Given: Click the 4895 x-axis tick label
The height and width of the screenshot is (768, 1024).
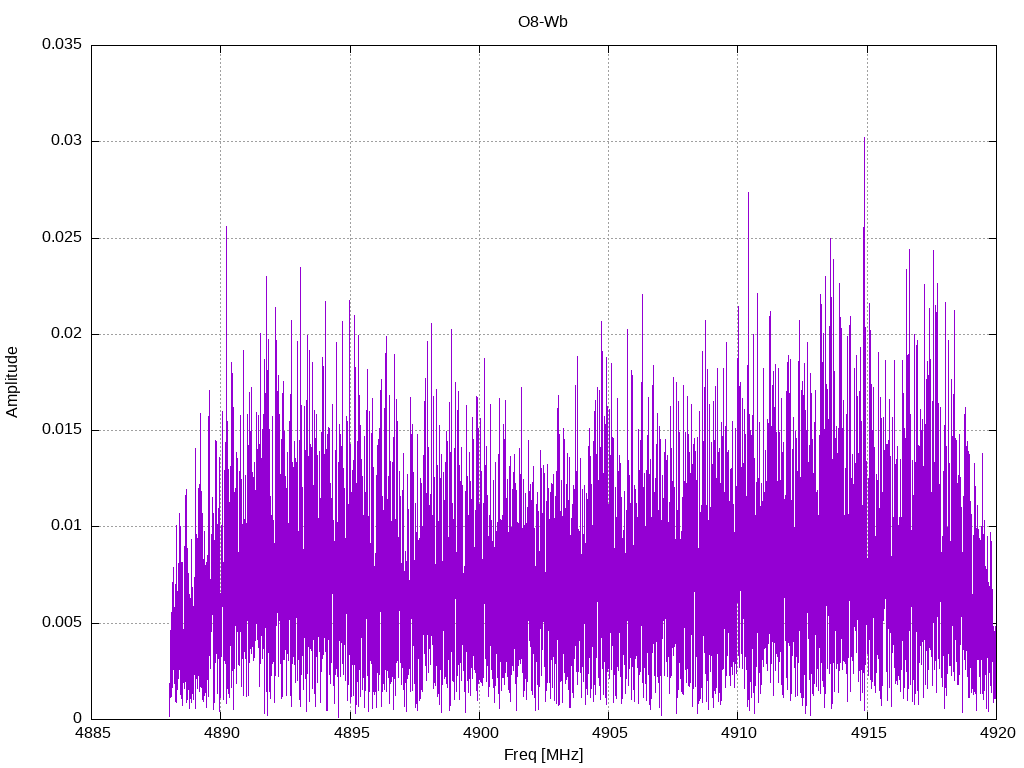Looking at the screenshot, I should [350, 733].
